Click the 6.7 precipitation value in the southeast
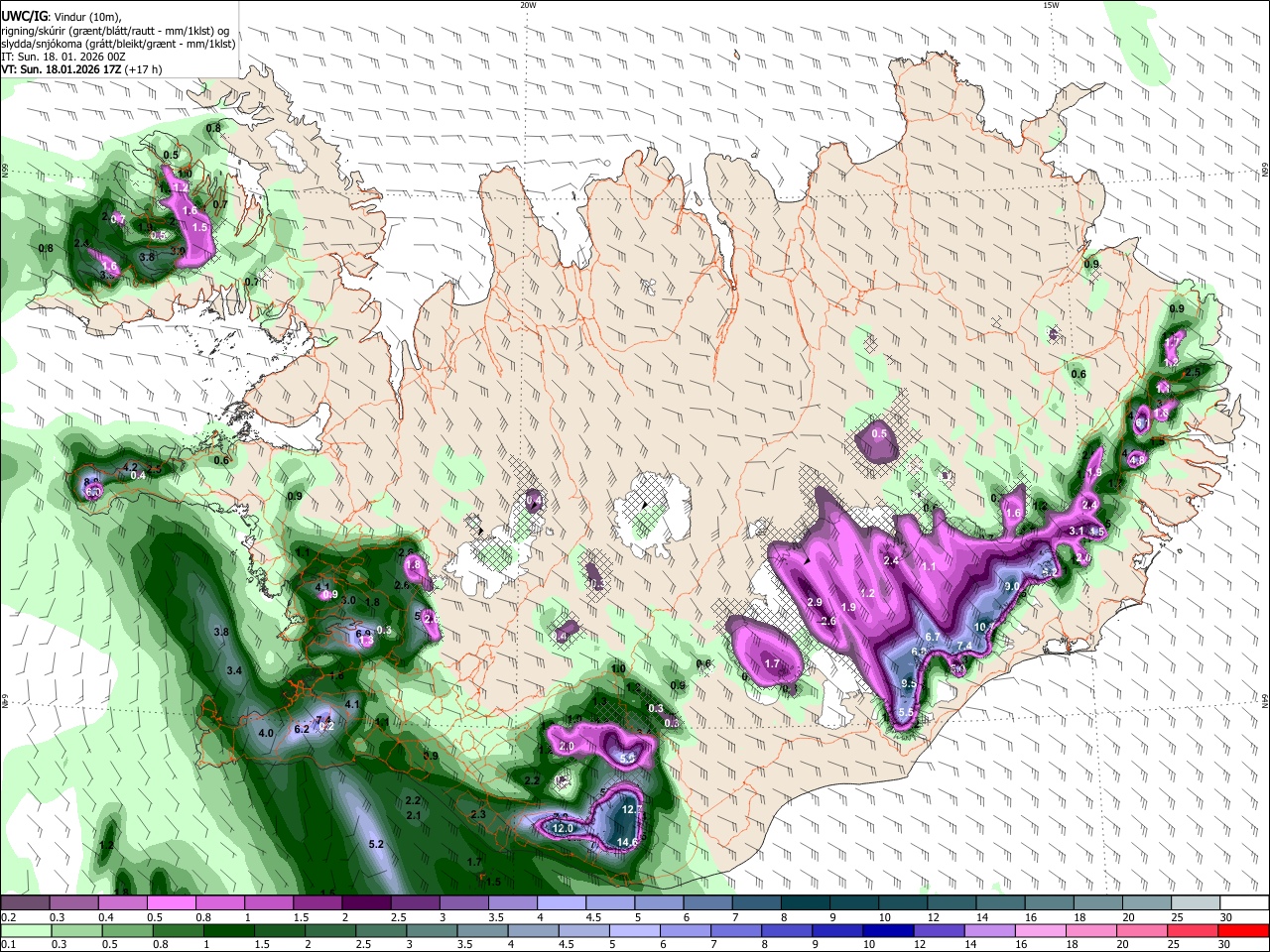This screenshot has width=1270, height=952. [x=933, y=636]
